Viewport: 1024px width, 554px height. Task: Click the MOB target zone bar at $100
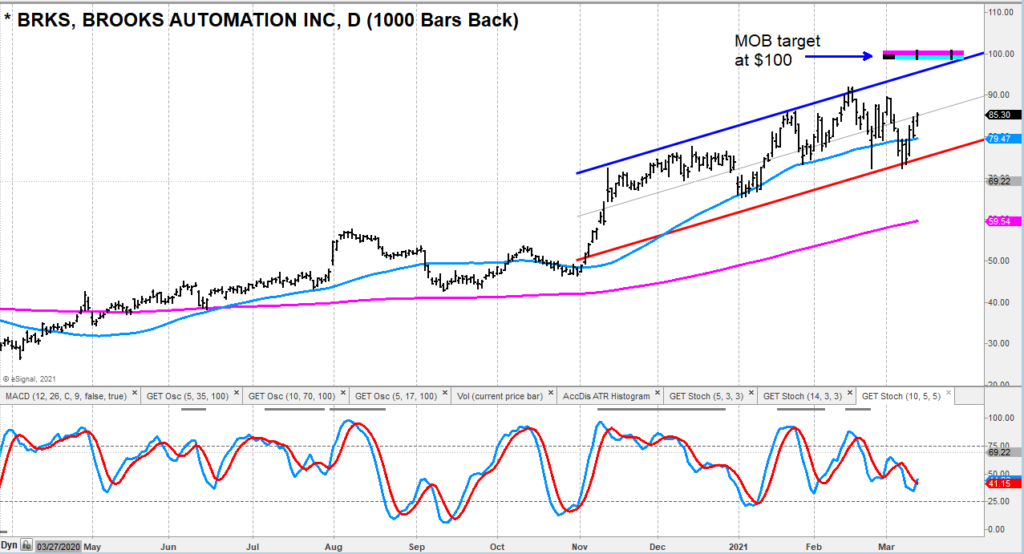(923, 55)
